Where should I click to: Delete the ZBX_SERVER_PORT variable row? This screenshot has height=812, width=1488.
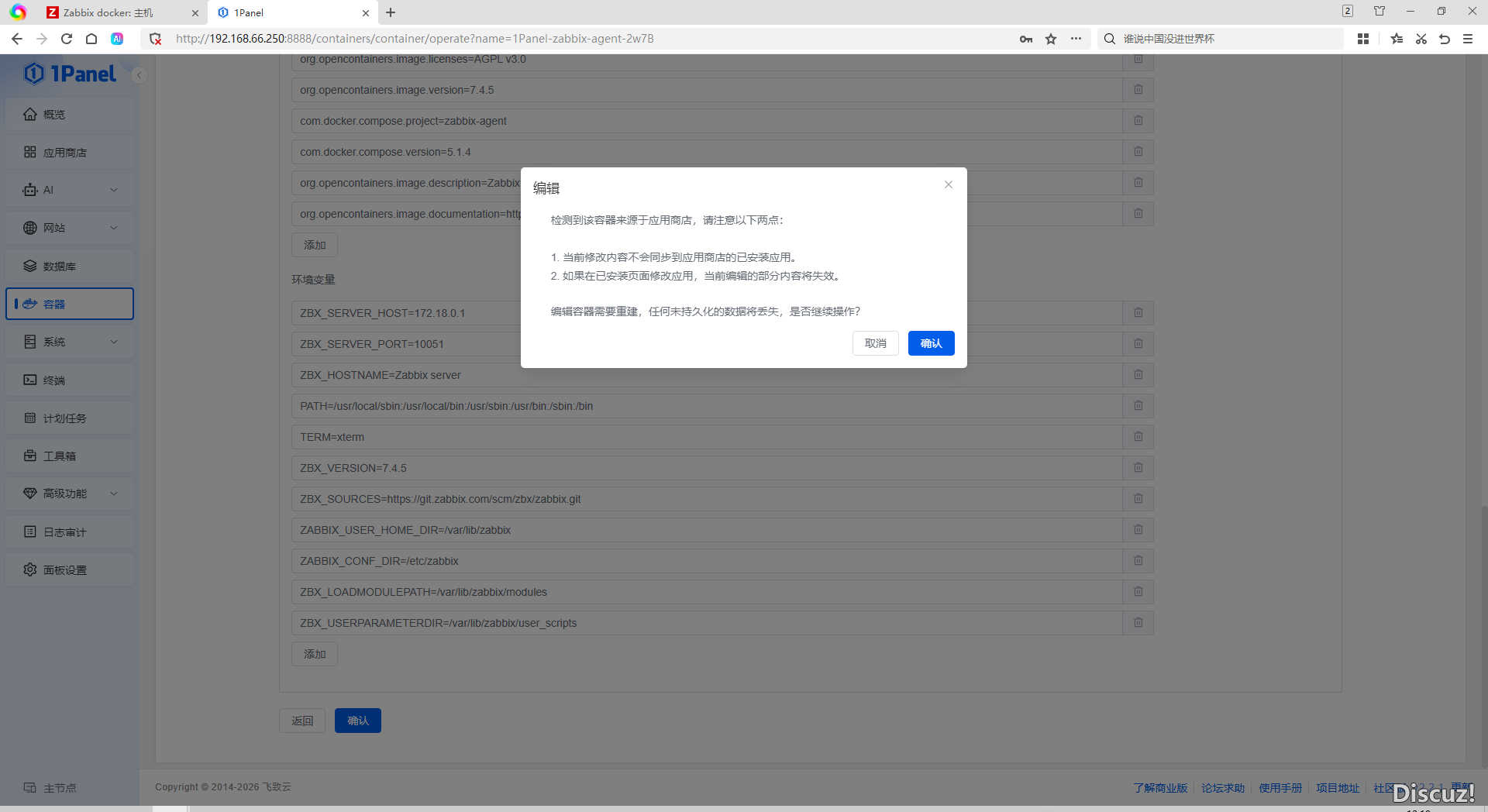coord(1138,344)
